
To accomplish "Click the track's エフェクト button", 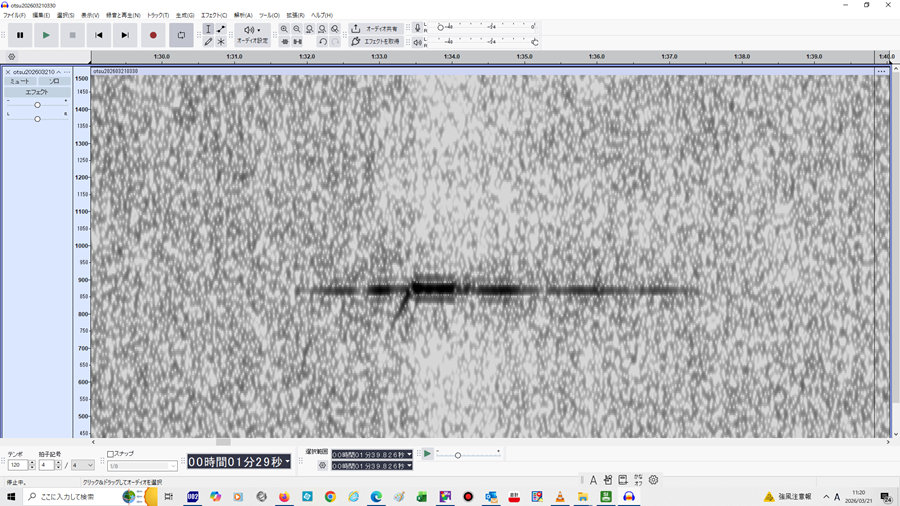I will [x=37, y=92].
